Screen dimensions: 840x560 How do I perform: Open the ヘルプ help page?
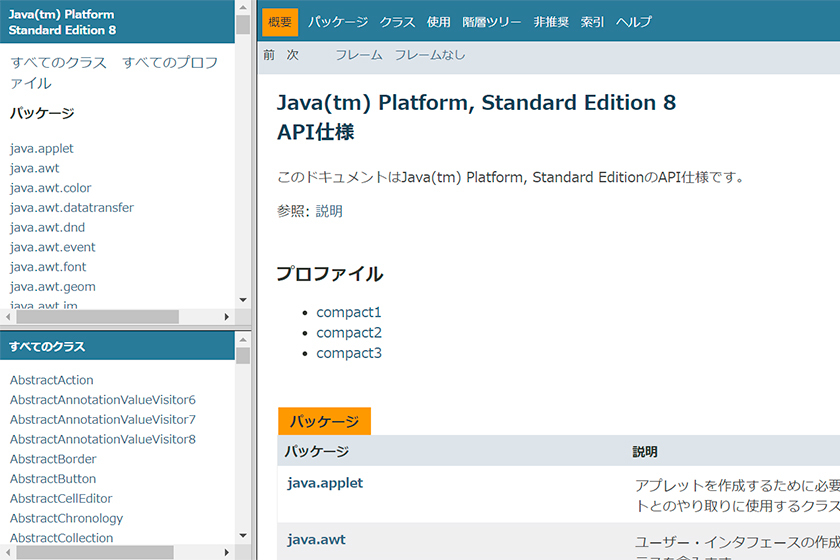634,22
